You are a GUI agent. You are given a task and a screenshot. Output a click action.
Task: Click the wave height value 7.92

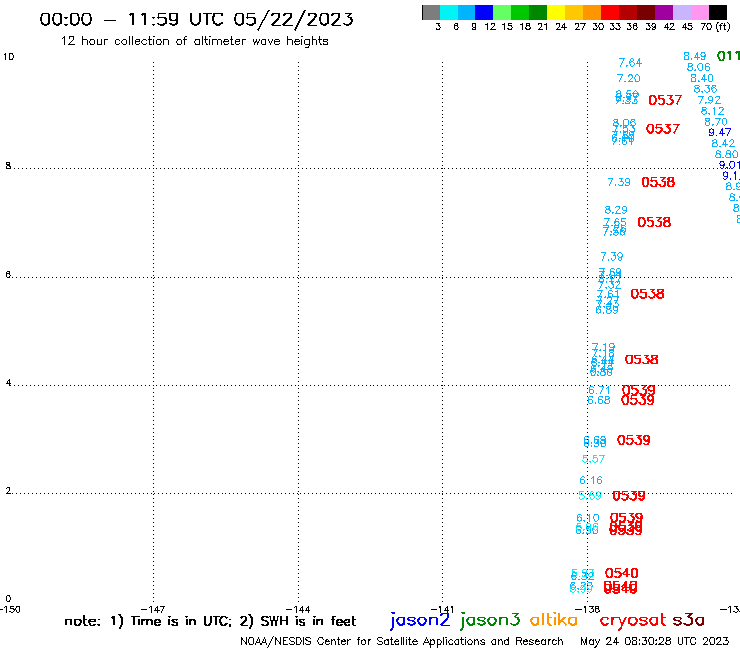click(x=709, y=100)
